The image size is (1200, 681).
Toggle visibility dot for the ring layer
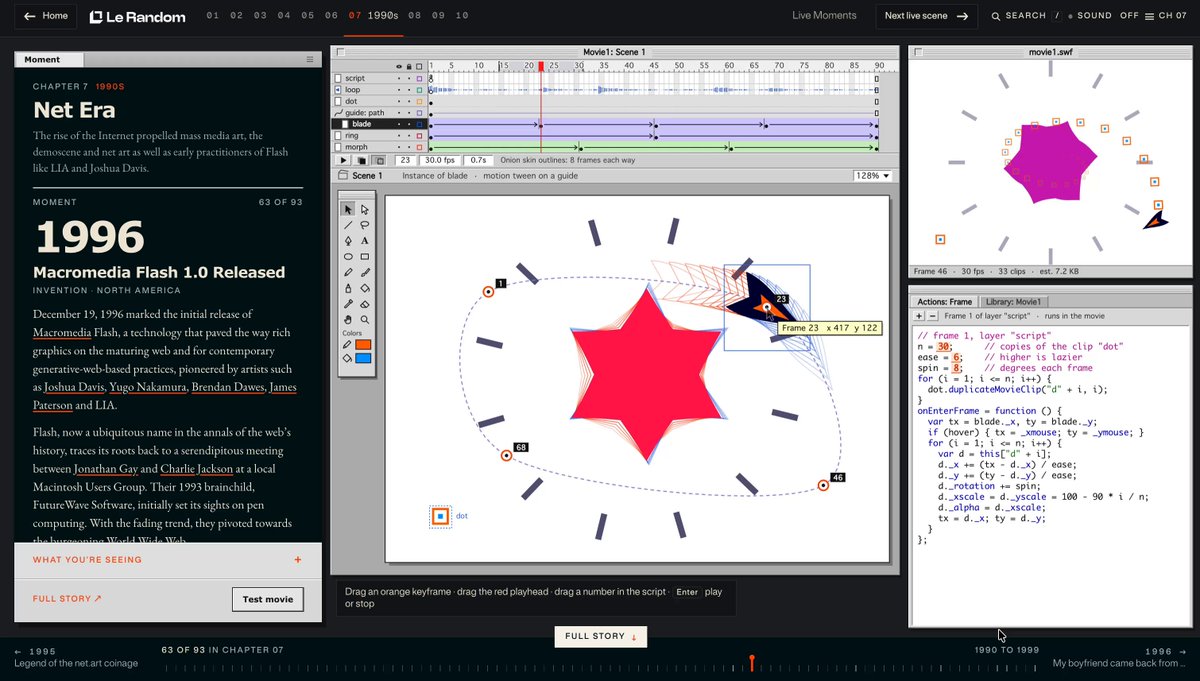(399, 136)
